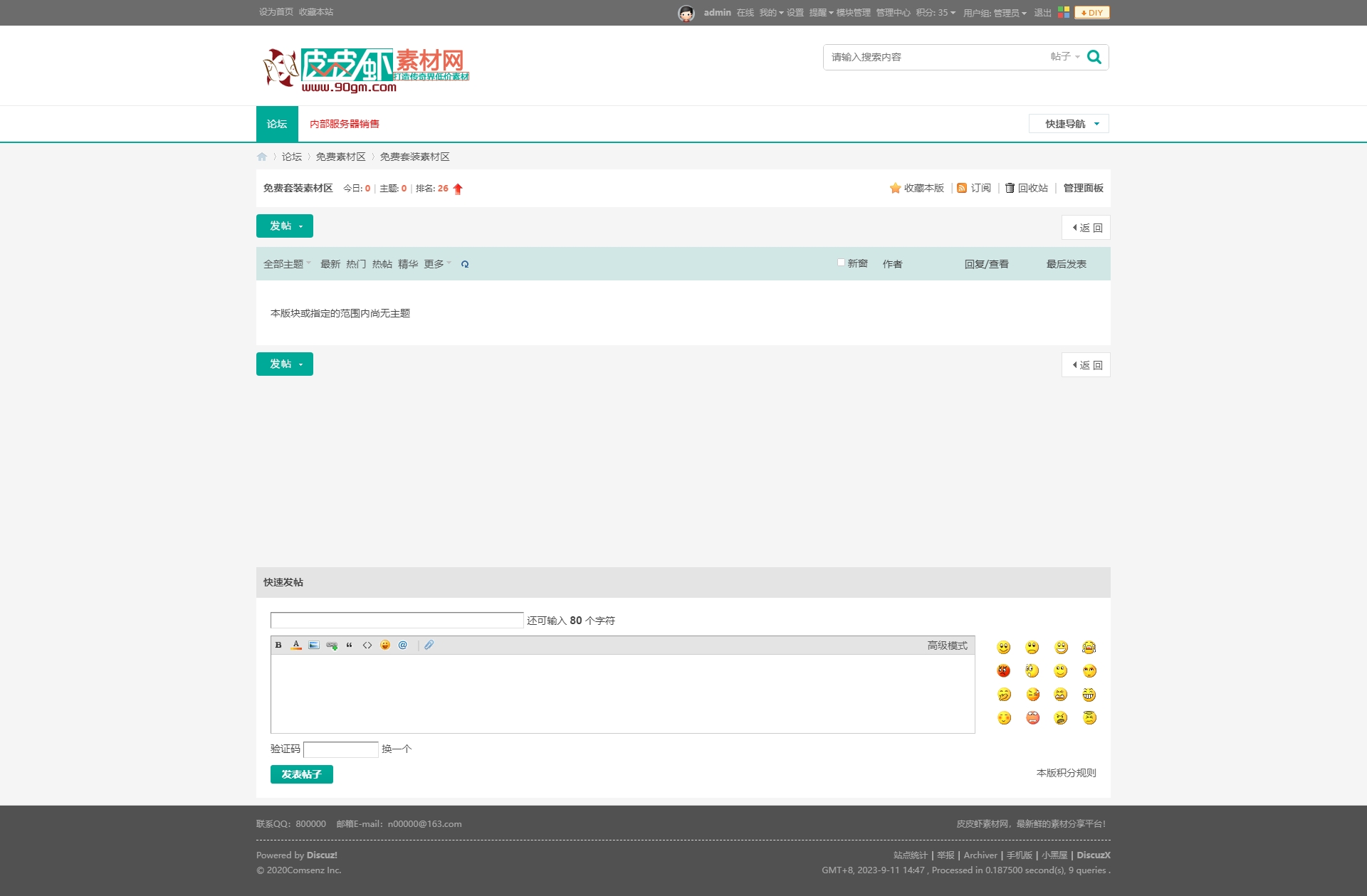This screenshot has height=896, width=1367.
Task: Mention a user with the @ icon
Action: [403, 645]
